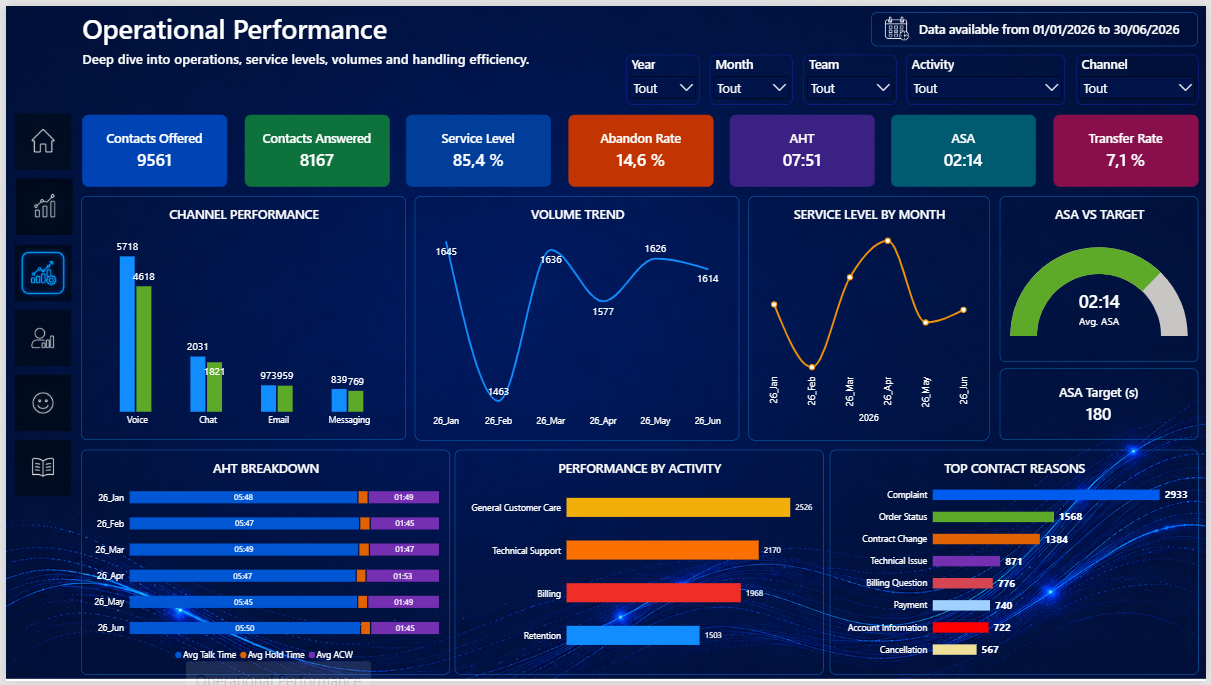
Task: Click the 26_Feb lowest marker in Service Level
Action: pos(812,367)
